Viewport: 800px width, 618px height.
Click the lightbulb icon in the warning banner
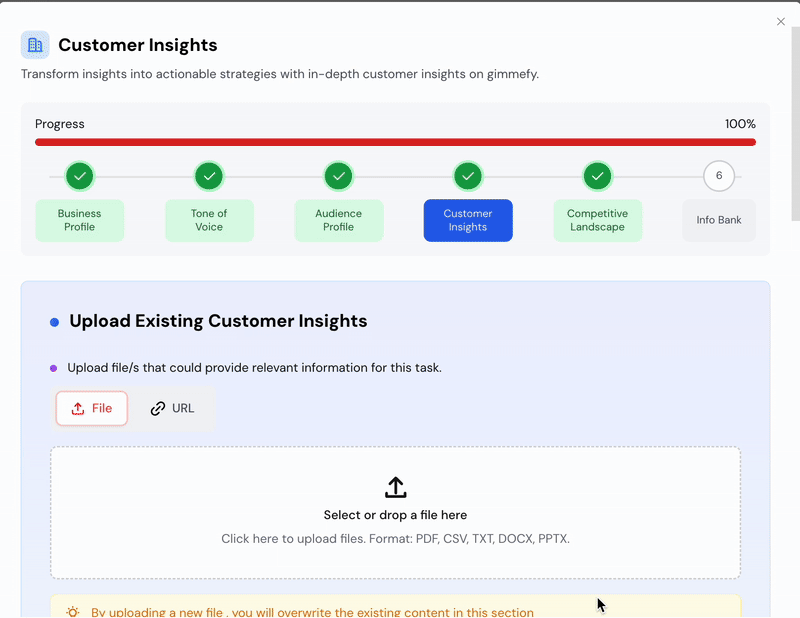pyautogui.click(x=73, y=612)
